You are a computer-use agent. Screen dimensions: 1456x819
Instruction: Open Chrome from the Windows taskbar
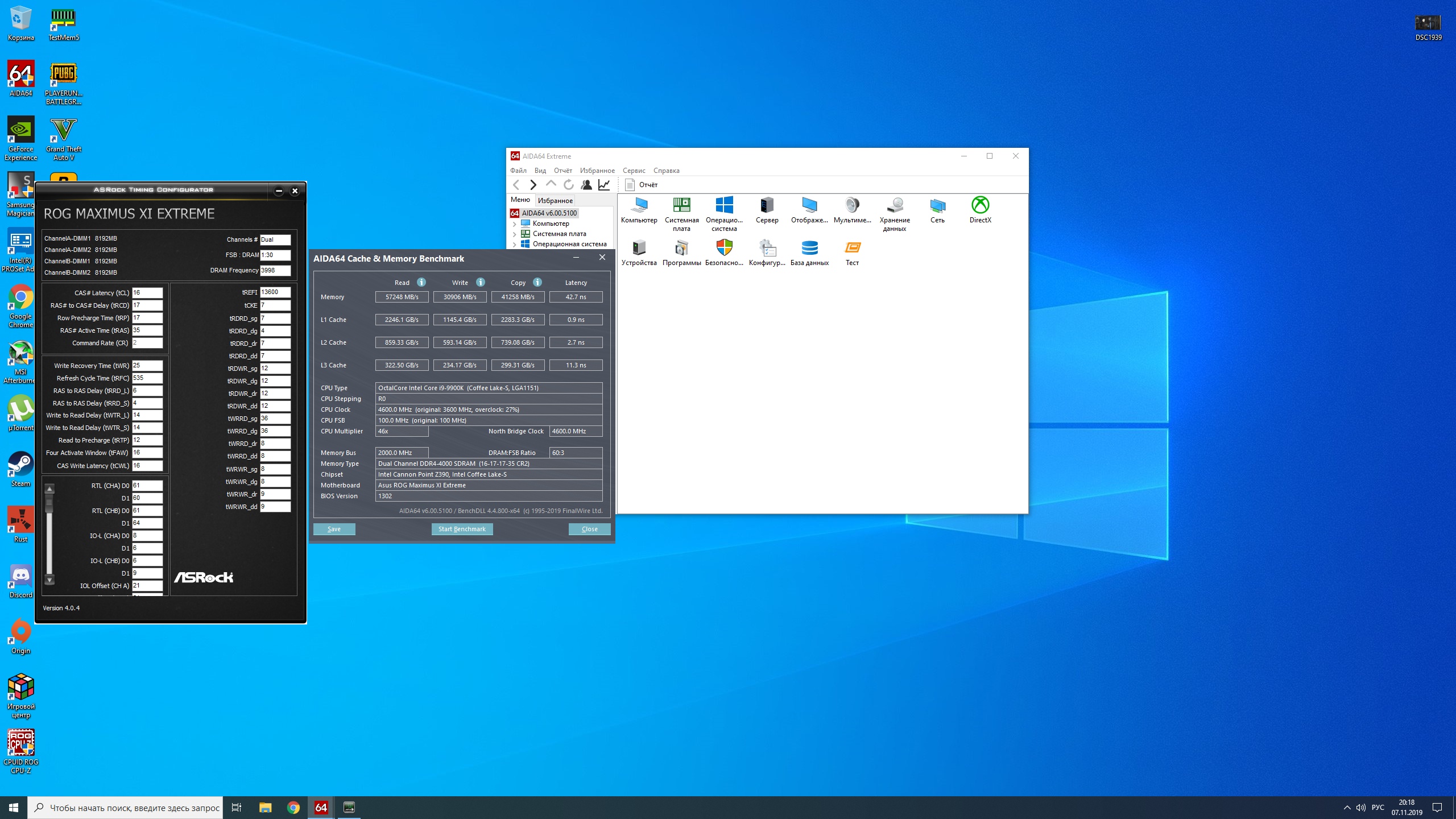point(293,808)
